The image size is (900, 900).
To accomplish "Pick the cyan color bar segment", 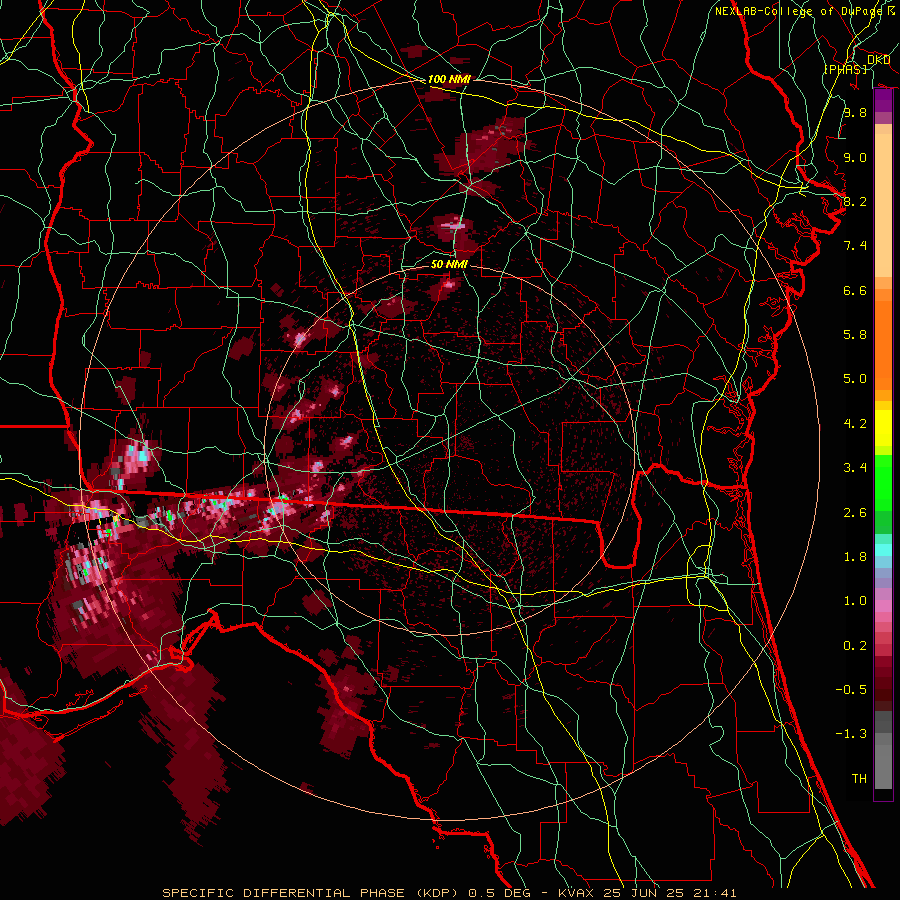I will click(883, 550).
